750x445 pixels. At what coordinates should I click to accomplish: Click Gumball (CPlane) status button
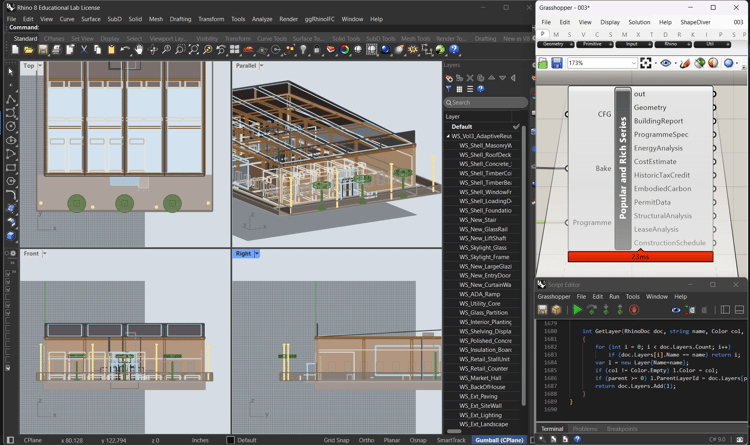click(x=499, y=440)
